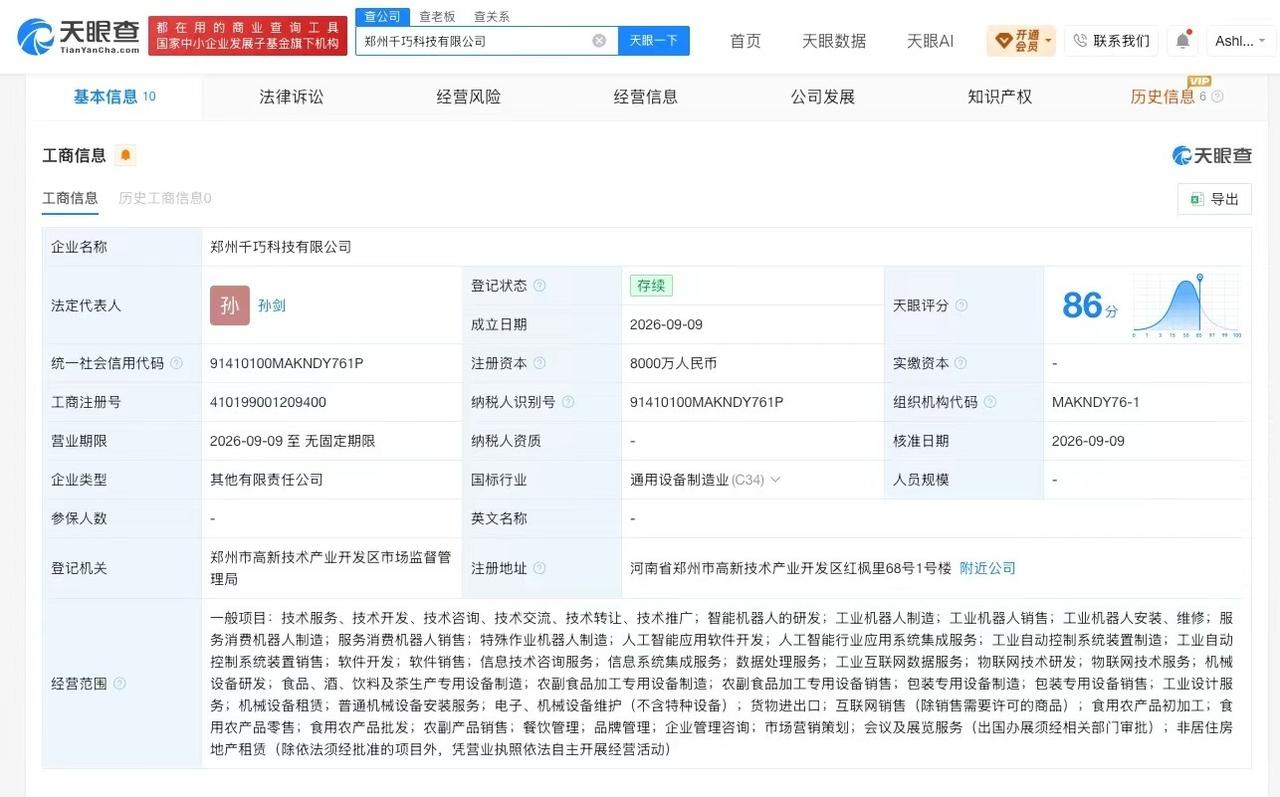Click help icon next to 注册资本
Viewport: 1280px width, 797px height.
pos(539,363)
